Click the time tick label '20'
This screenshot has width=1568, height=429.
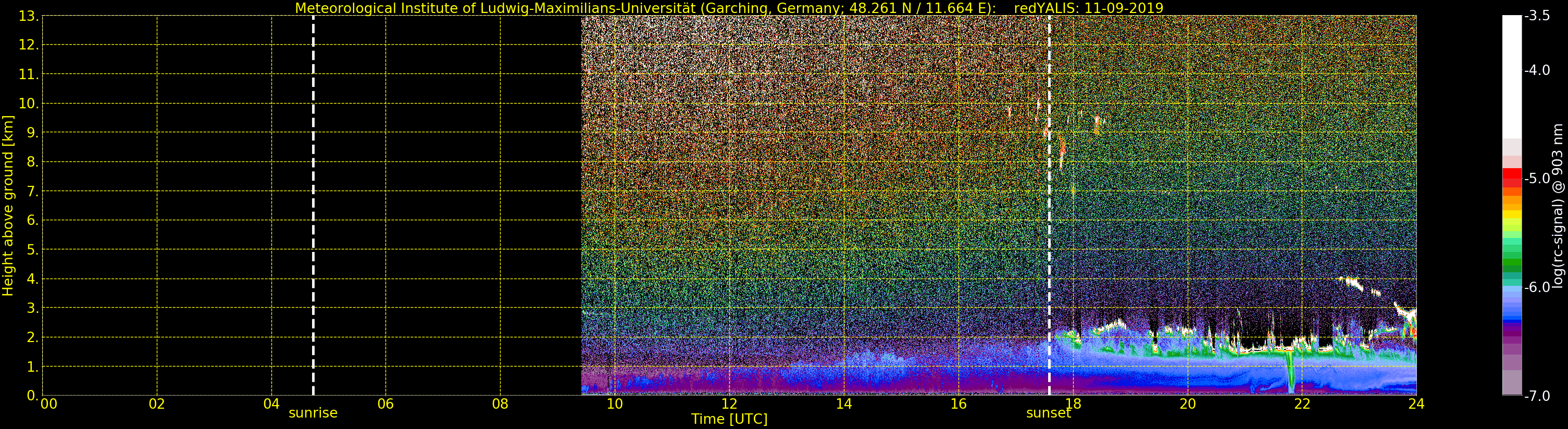click(1188, 404)
